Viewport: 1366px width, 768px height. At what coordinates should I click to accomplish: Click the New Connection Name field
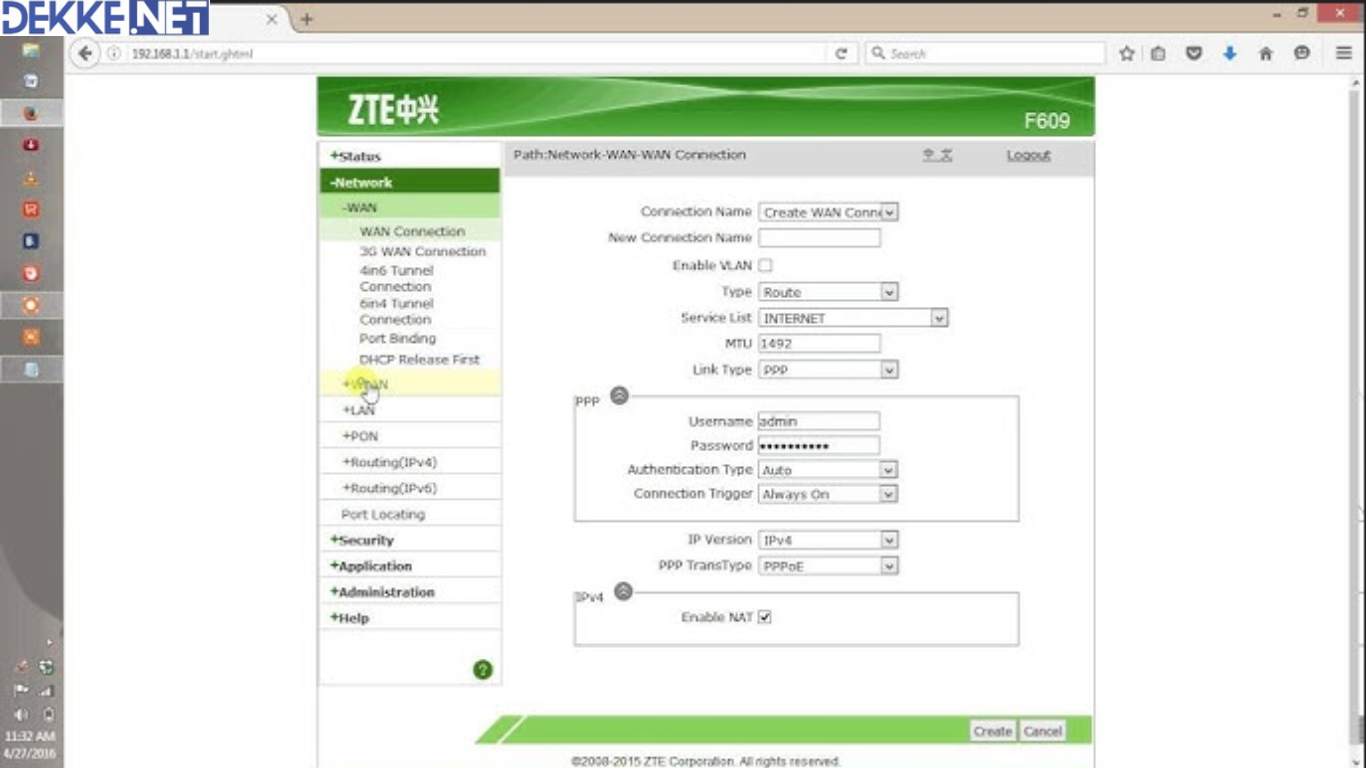pos(820,238)
